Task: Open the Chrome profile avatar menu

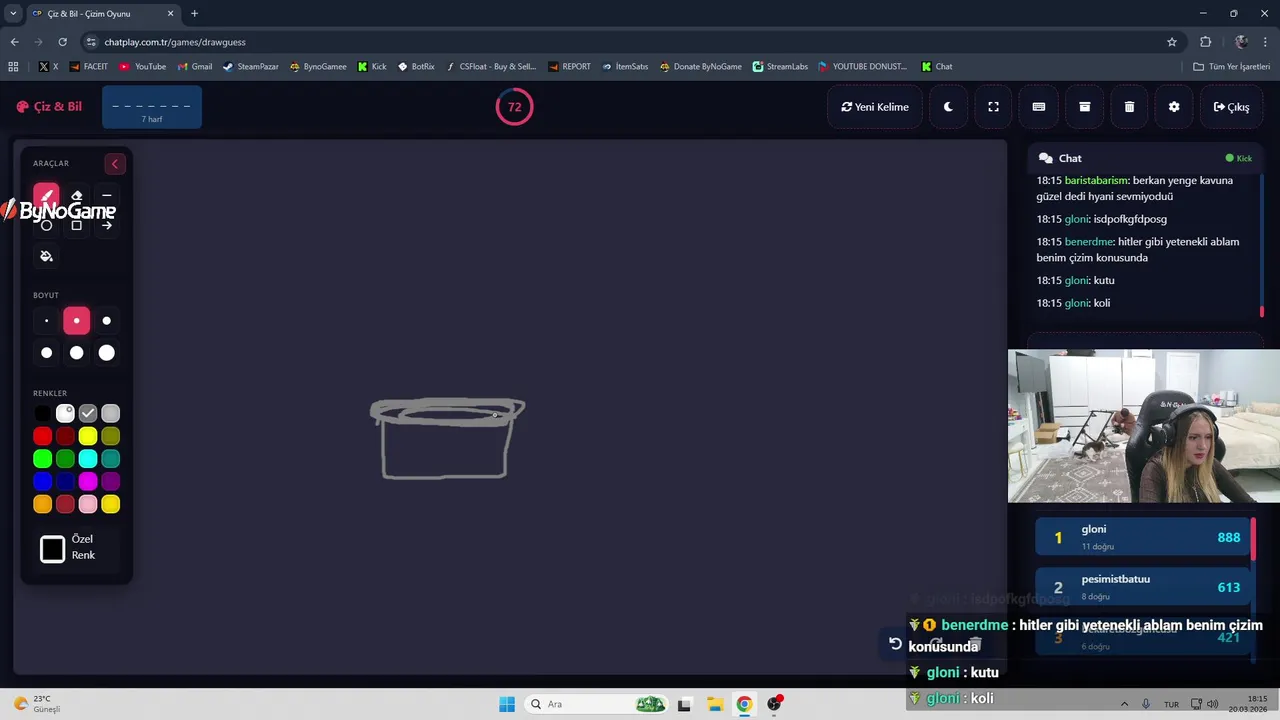Action: click(x=1241, y=42)
